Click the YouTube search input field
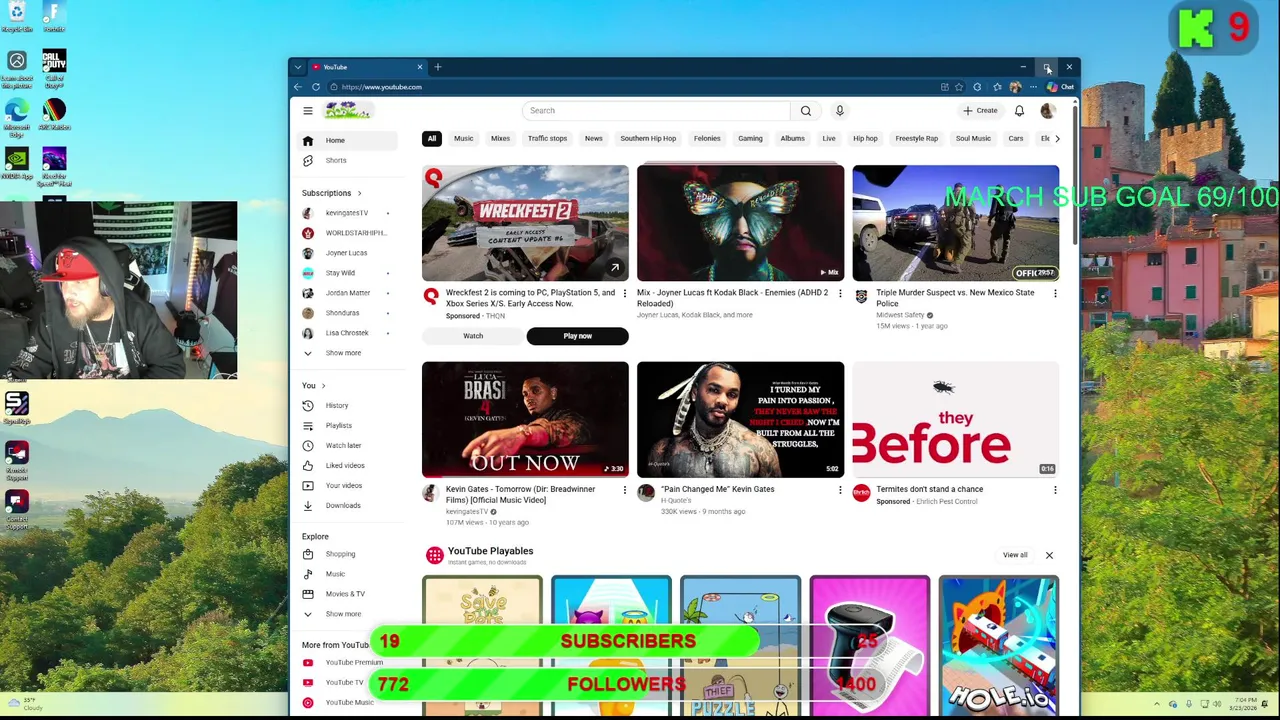The image size is (1280, 720). click(657, 111)
